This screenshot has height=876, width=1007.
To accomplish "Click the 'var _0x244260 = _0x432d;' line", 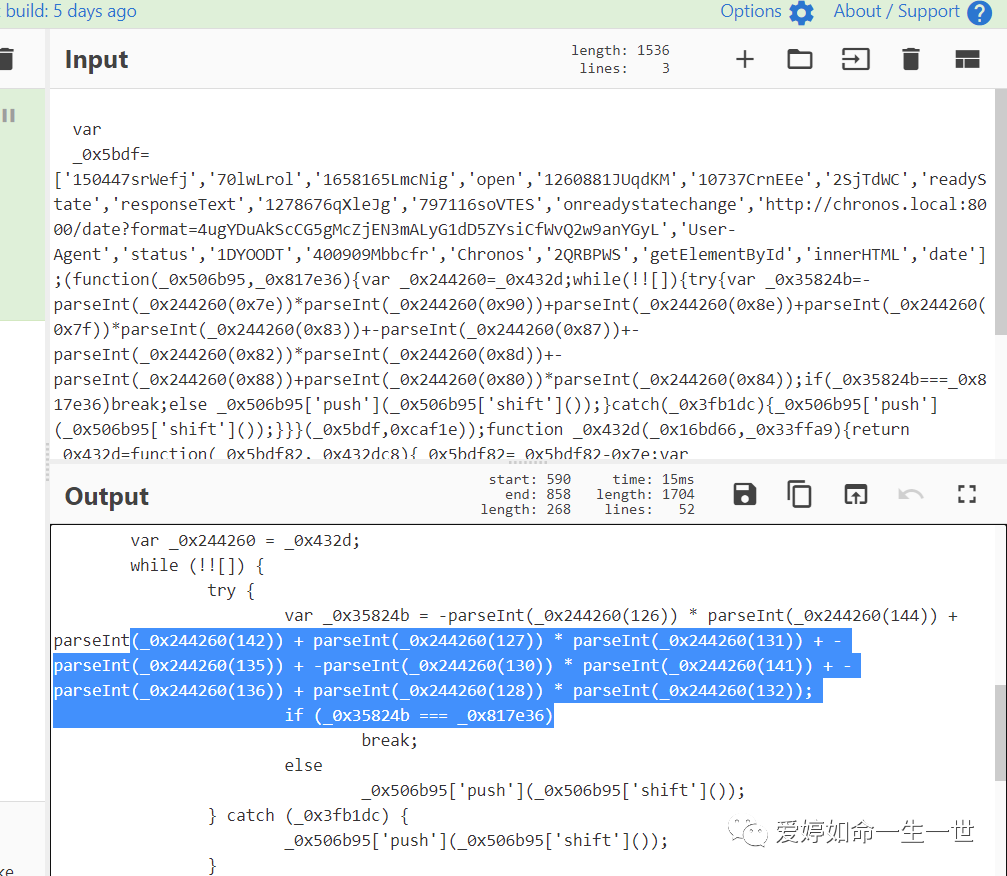I will tap(245, 541).
